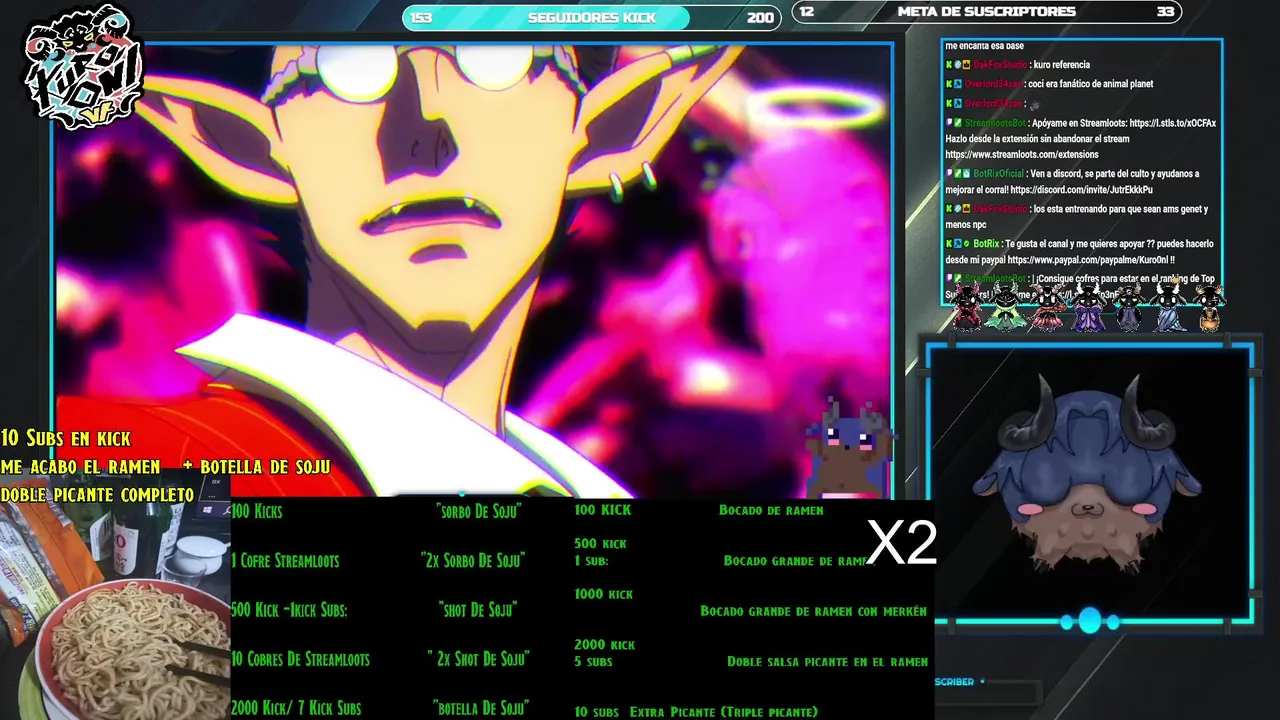Click the large 'X2' multiplier
Viewport: 1280px width, 720px height.
[901, 543]
